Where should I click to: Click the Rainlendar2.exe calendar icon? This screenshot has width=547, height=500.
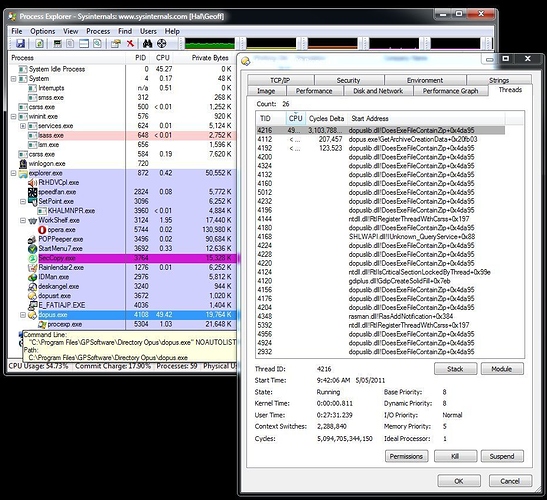(x=32, y=268)
